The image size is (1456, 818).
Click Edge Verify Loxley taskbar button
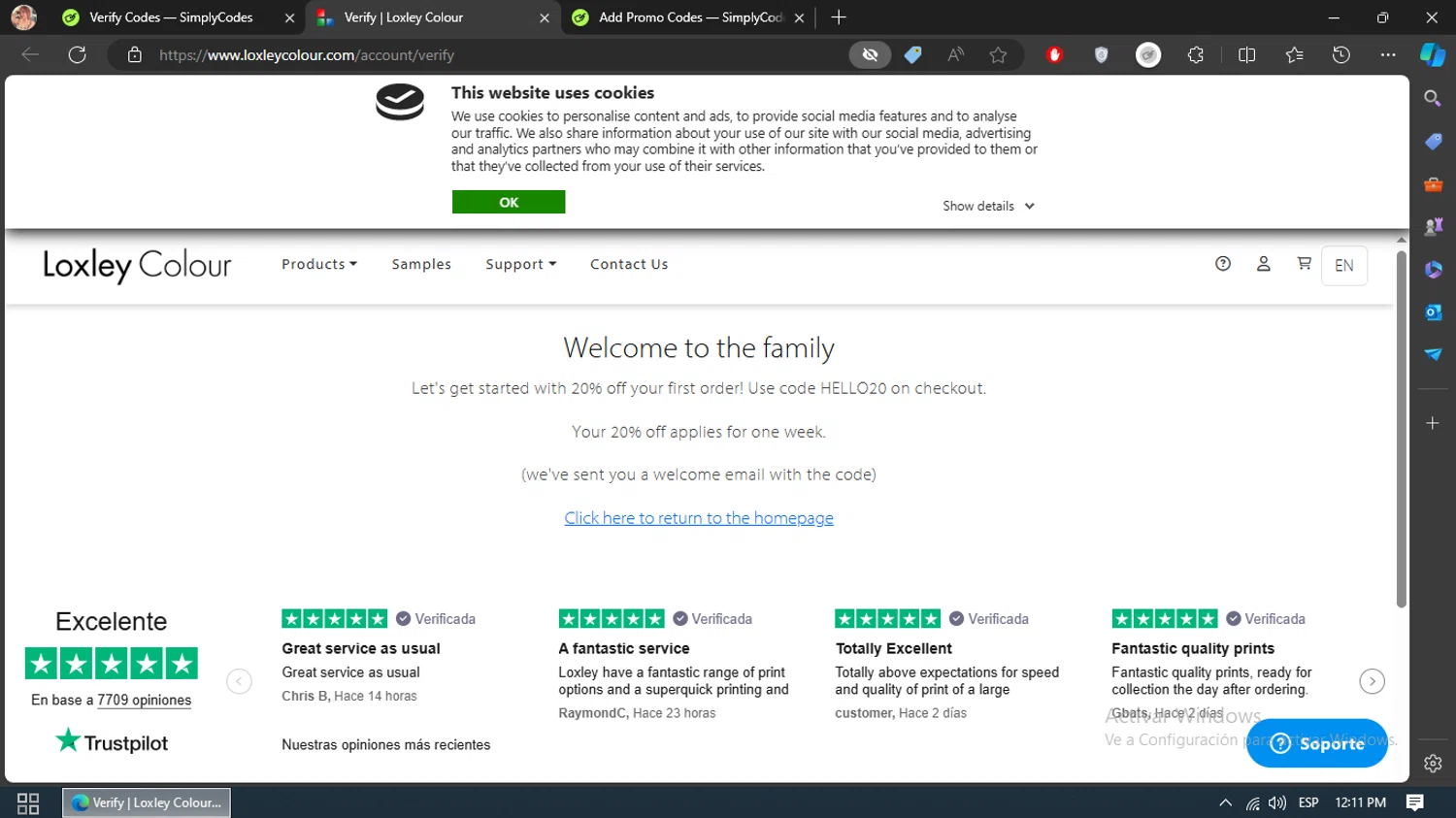147,802
